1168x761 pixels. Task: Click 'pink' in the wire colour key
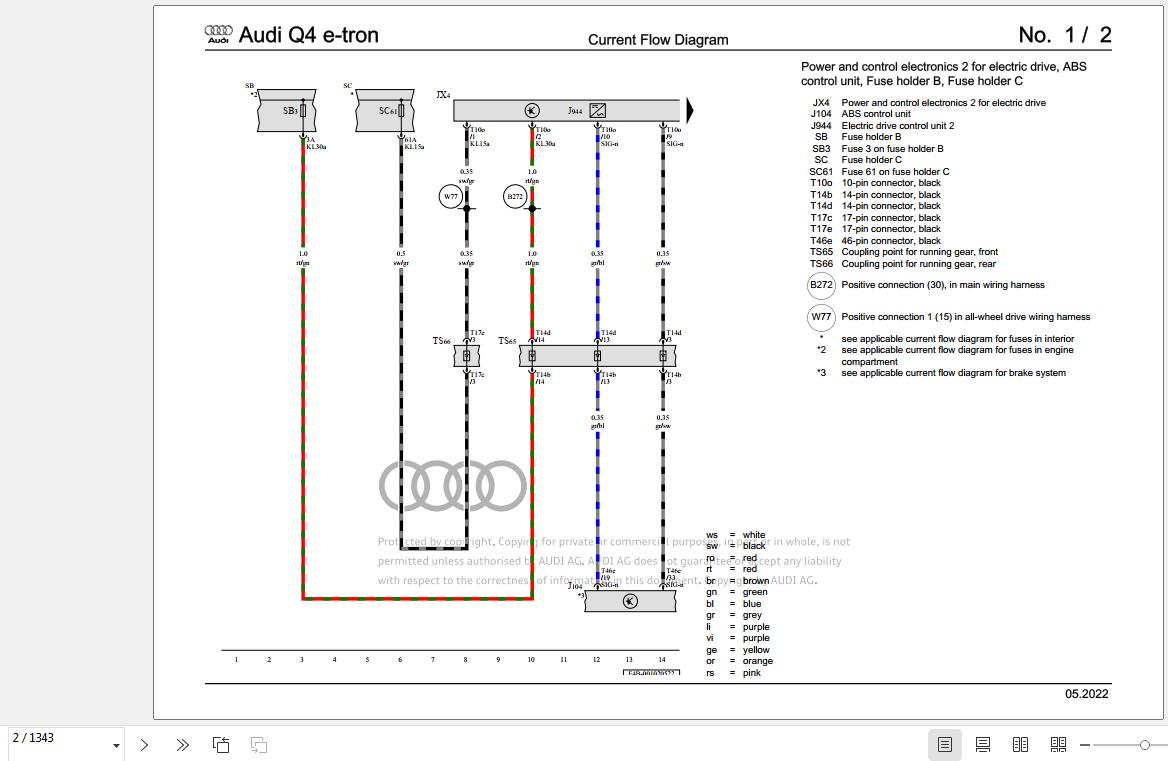[752, 673]
